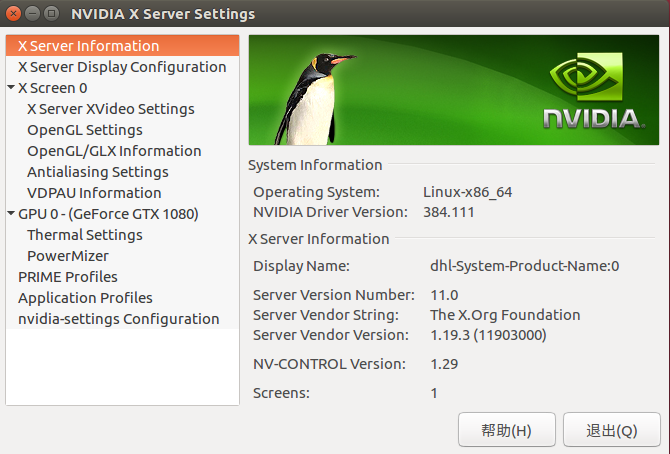Image resolution: width=670 pixels, height=454 pixels.
Task: Open Thermal Settings page
Action: (x=85, y=235)
